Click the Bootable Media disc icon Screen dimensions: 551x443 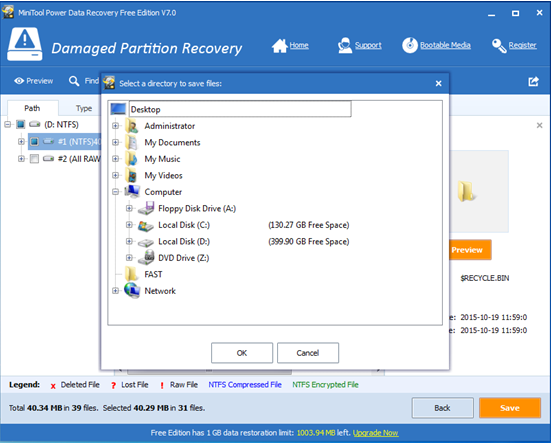coord(410,45)
